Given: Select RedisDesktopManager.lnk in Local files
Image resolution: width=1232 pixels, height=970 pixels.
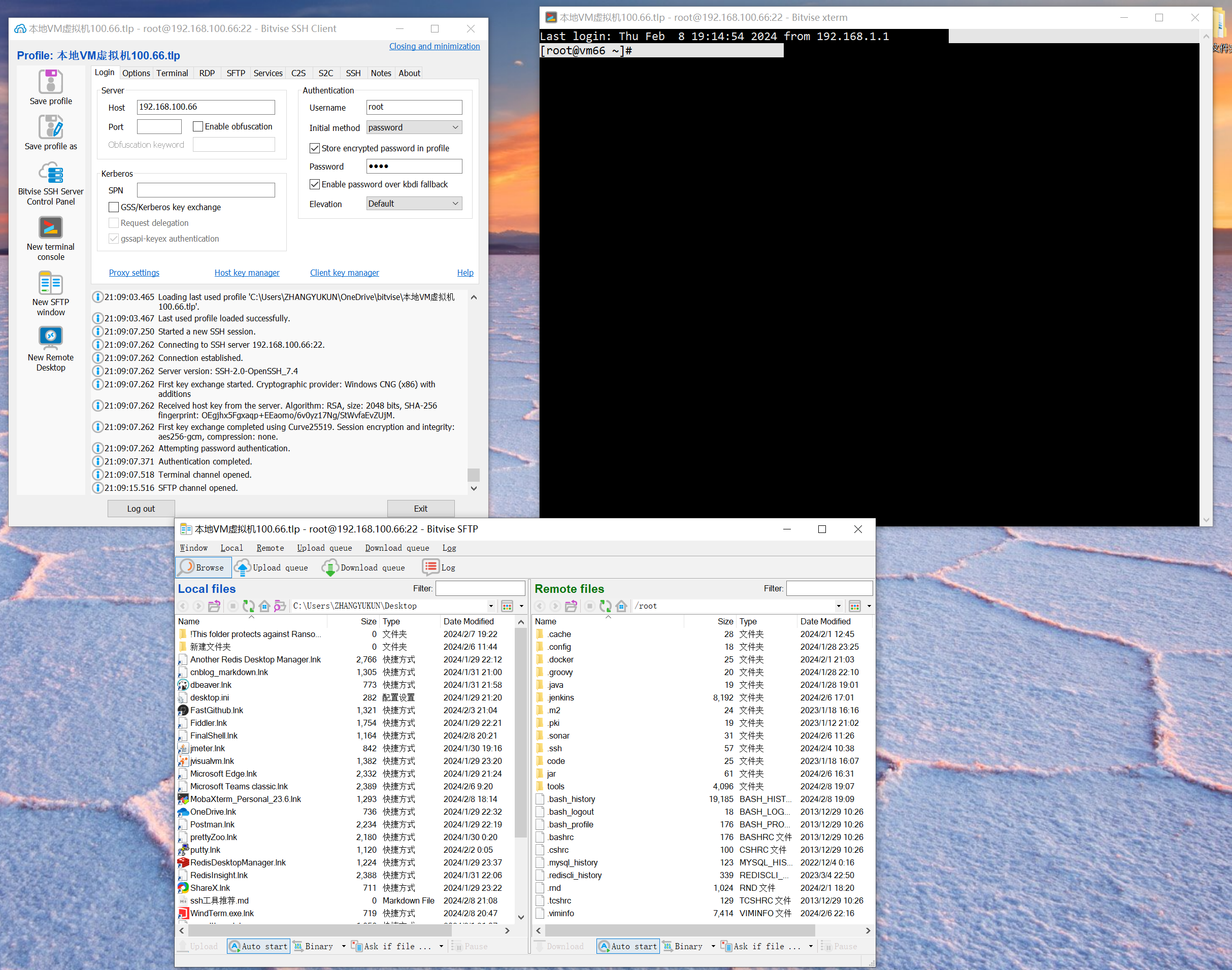Looking at the screenshot, I should pyautogui.click(x=238, y=863).
